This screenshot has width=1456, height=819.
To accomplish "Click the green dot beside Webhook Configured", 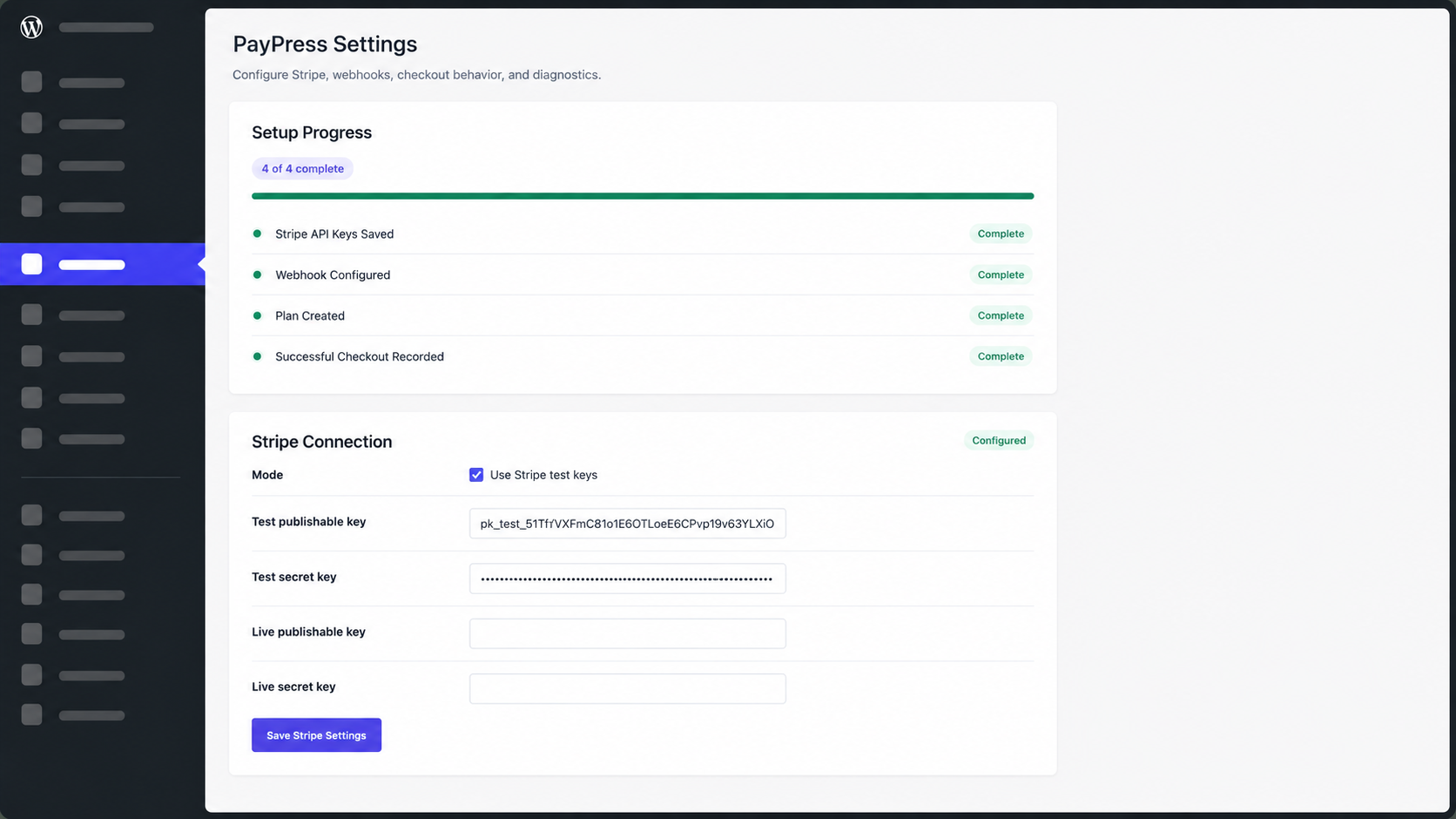I will coord(257,274).
